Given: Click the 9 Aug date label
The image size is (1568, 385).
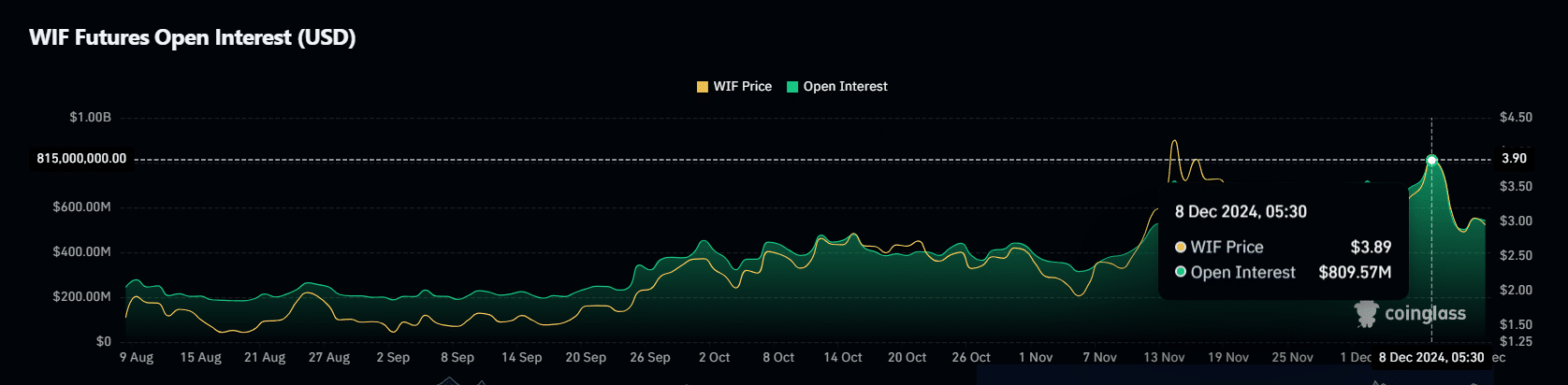Looking at the screenshot, I should (x=137, y=357).
